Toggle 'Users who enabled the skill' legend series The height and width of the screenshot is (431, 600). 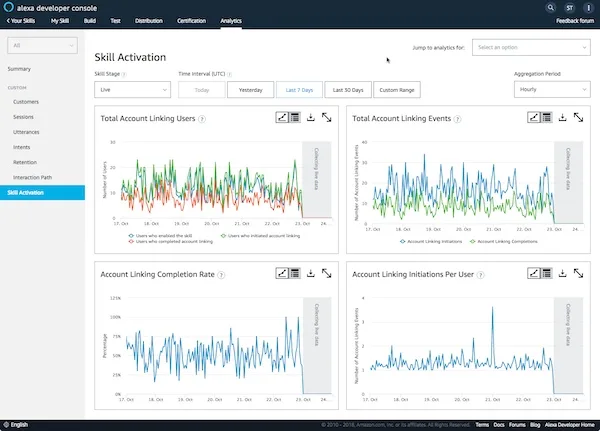(x=160, y=236)
